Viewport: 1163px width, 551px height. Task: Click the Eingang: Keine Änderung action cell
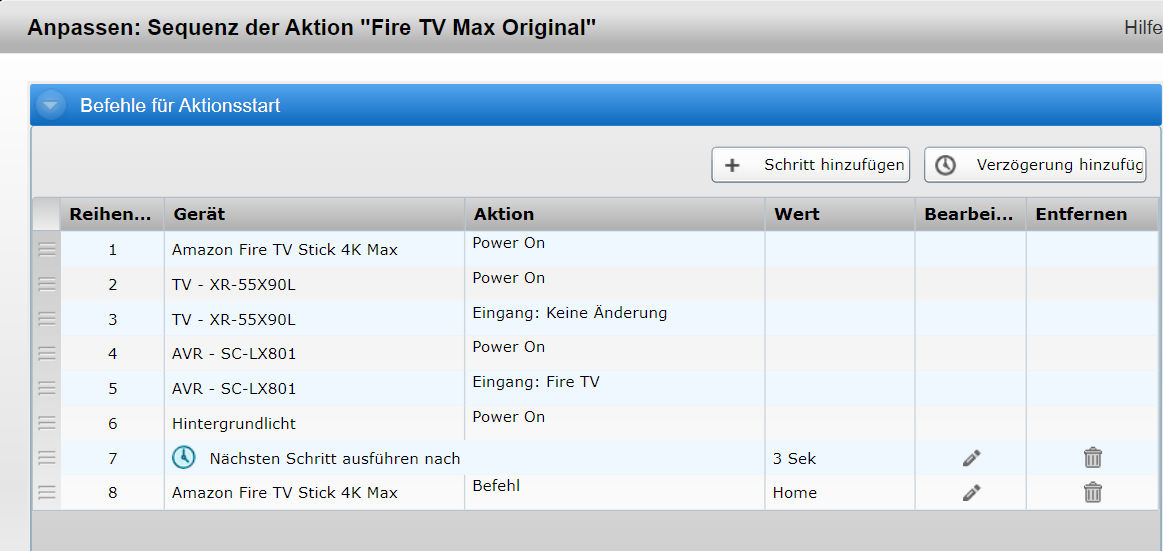(569, 313)
